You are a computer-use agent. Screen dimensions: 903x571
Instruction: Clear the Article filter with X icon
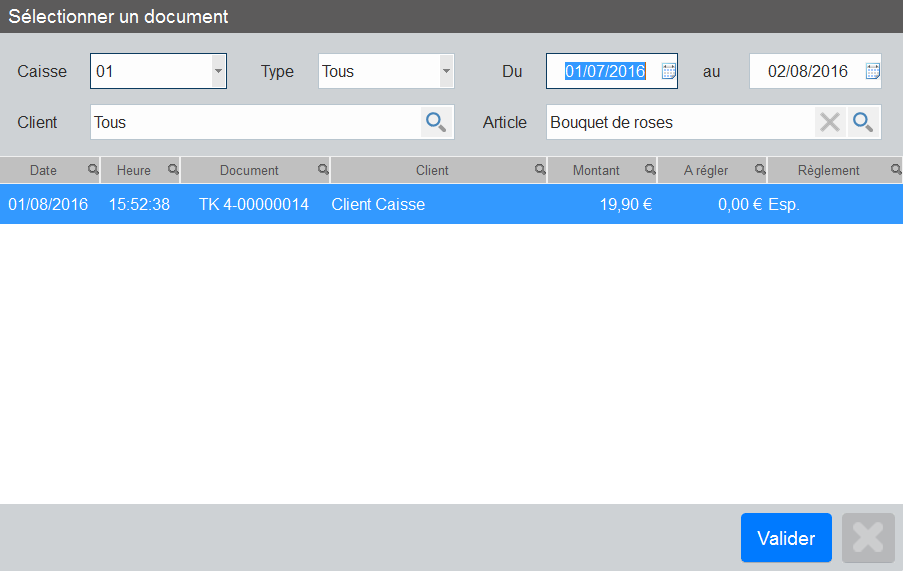[x=830, y=122]
